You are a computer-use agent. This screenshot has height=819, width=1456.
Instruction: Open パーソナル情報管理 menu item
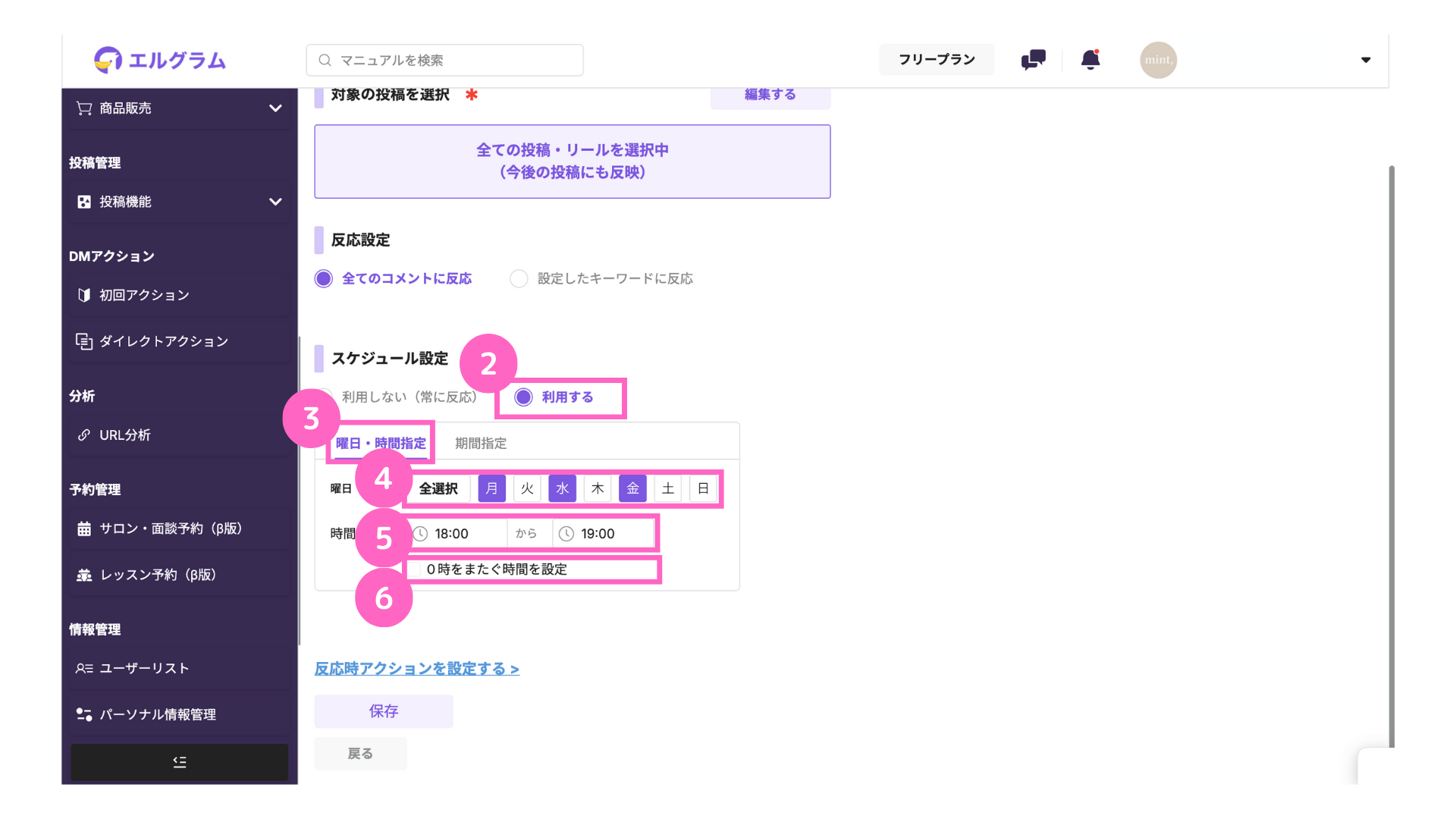tap(180, 714)
